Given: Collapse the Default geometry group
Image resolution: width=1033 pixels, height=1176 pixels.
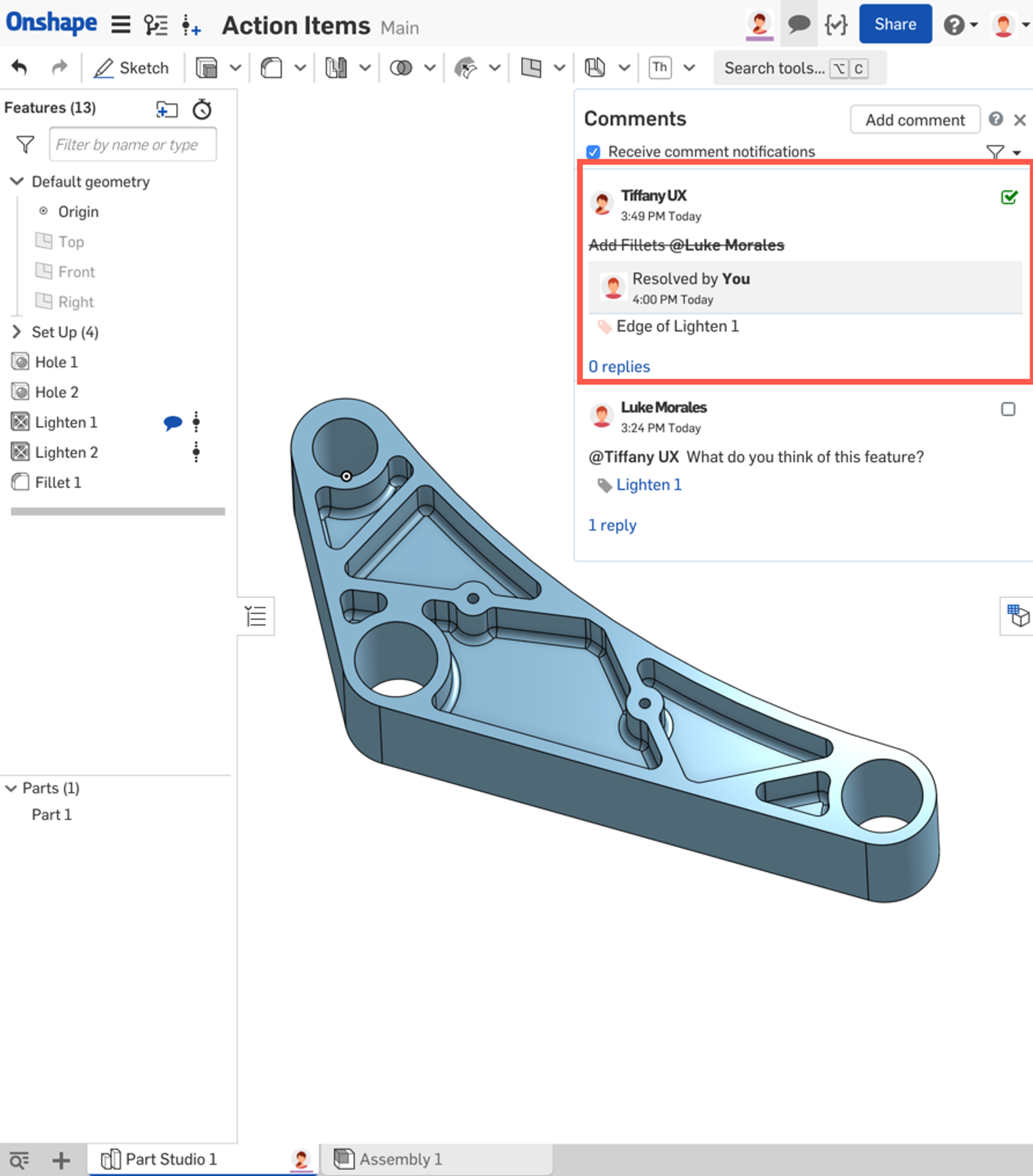Looking at the screenshot, I should click(x=17, y=181).
